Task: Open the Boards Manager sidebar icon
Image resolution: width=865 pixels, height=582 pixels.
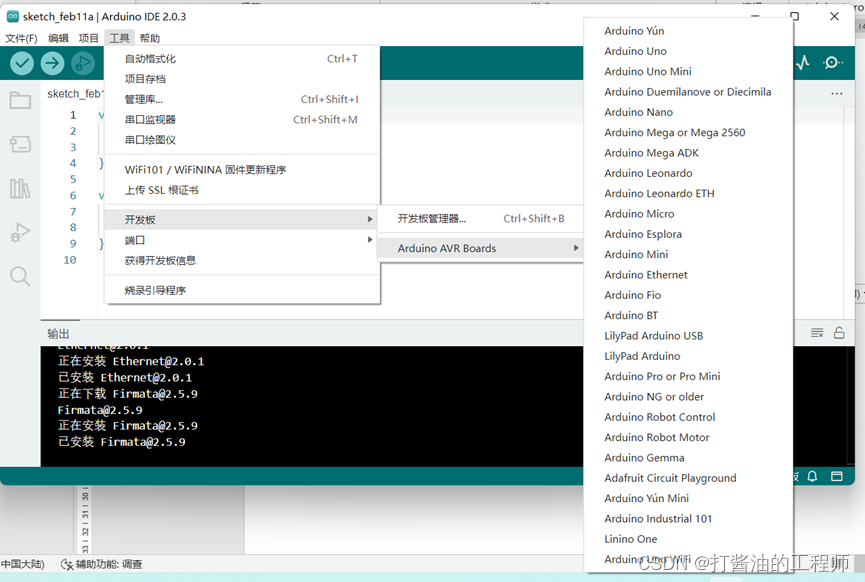Action: click(20, 144)
